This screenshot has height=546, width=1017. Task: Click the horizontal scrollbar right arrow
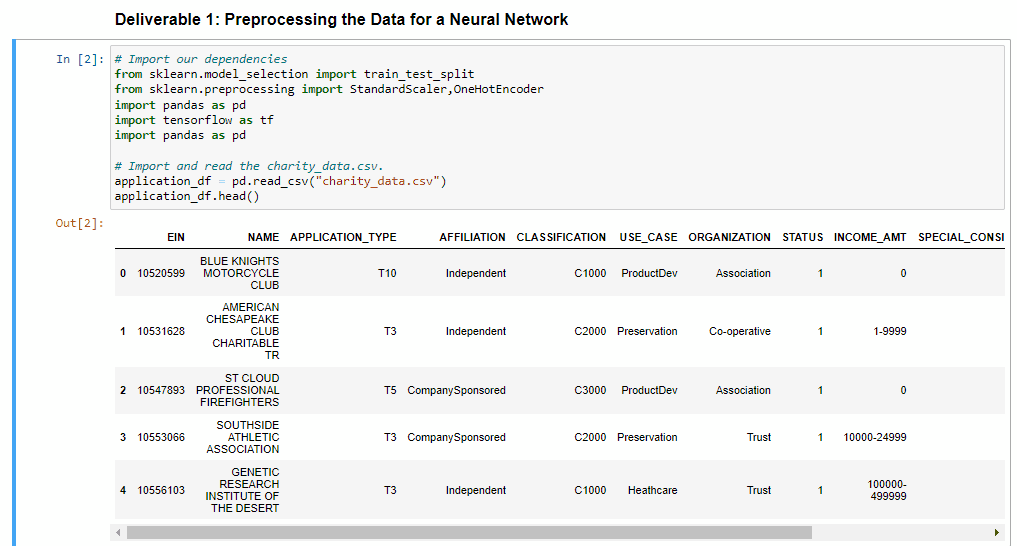point(996,532)
